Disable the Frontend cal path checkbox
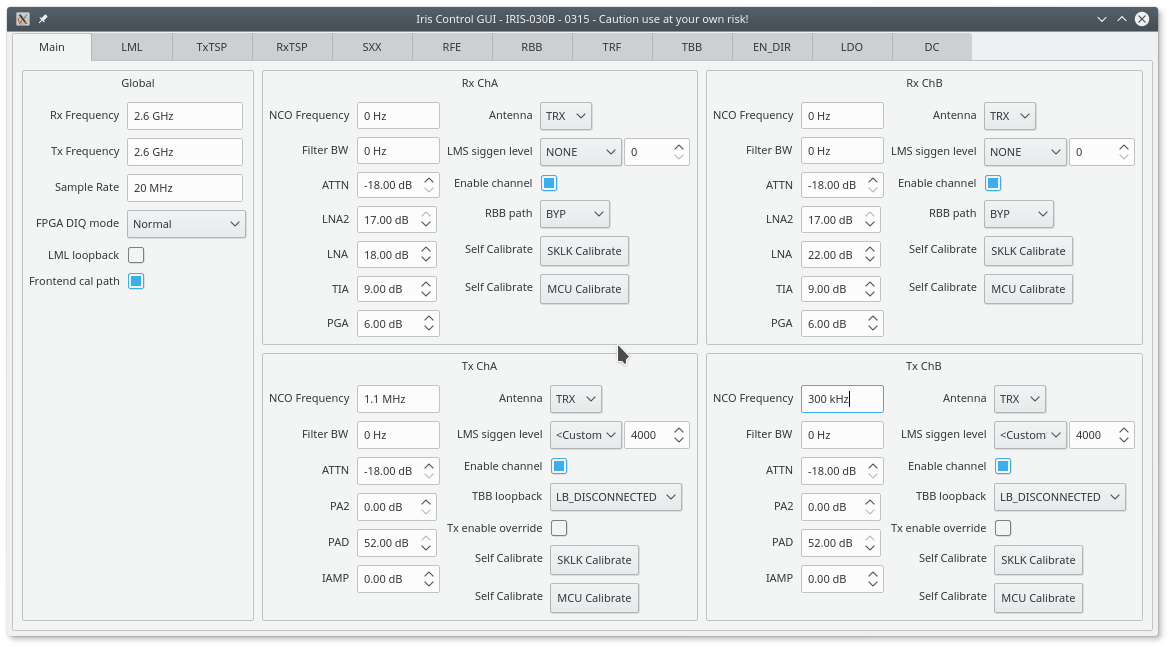The width and height of the screenshot is (1171, 649). click(x=136, y=281)
